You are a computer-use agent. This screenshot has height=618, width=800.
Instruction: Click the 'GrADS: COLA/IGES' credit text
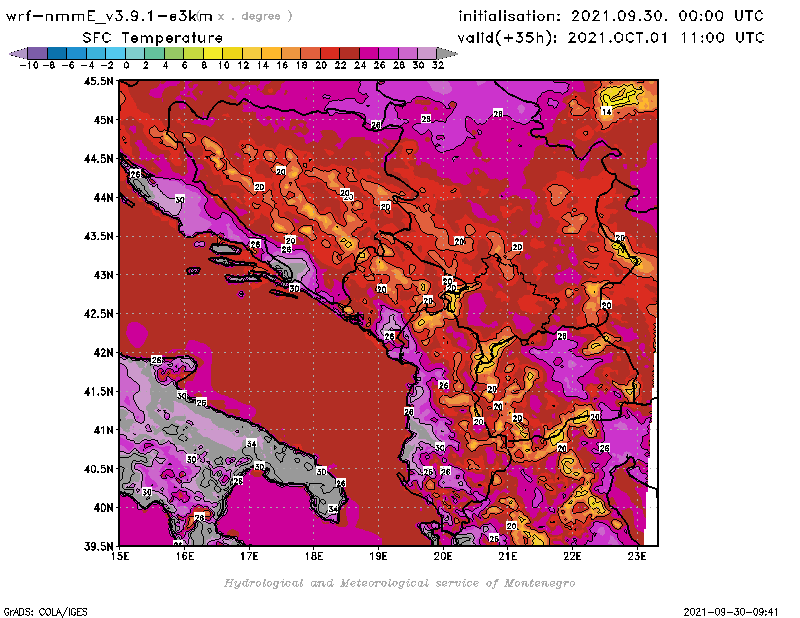(45, 611)
